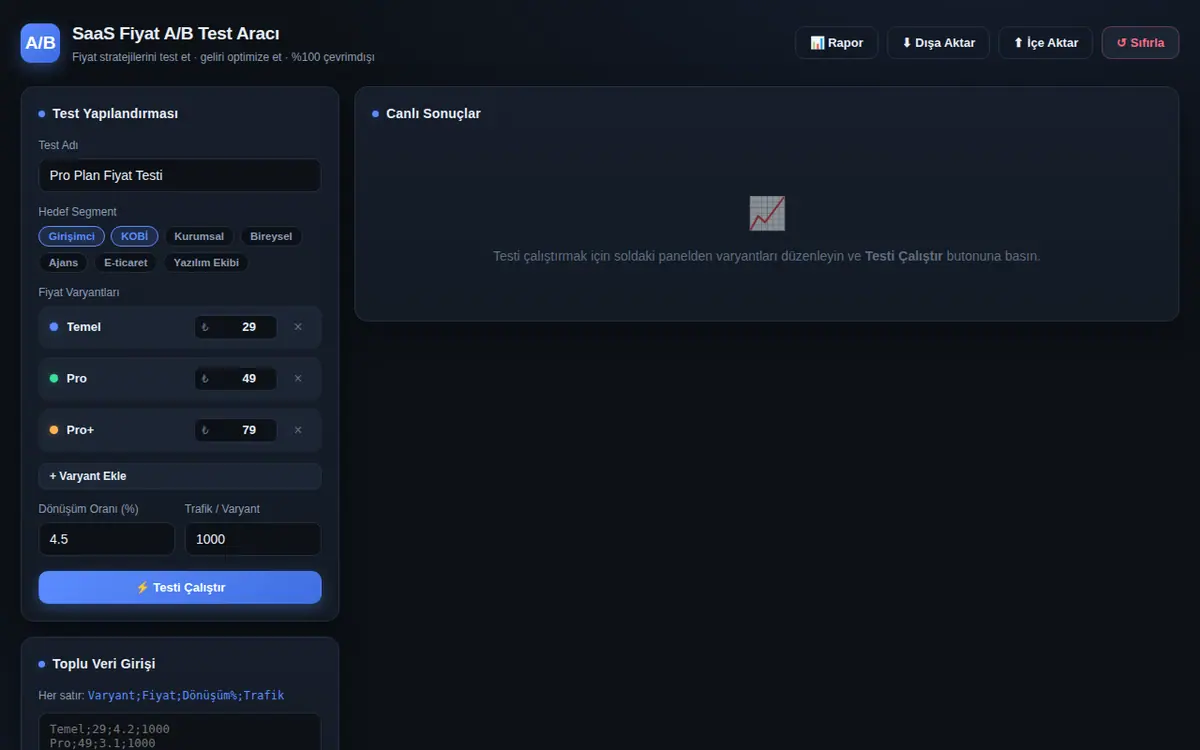The width and height of the screenshot is (1200, 750).
Task: Edit the Temel price field showing 29
Action: pyautogui.click(x=236, y=327)
